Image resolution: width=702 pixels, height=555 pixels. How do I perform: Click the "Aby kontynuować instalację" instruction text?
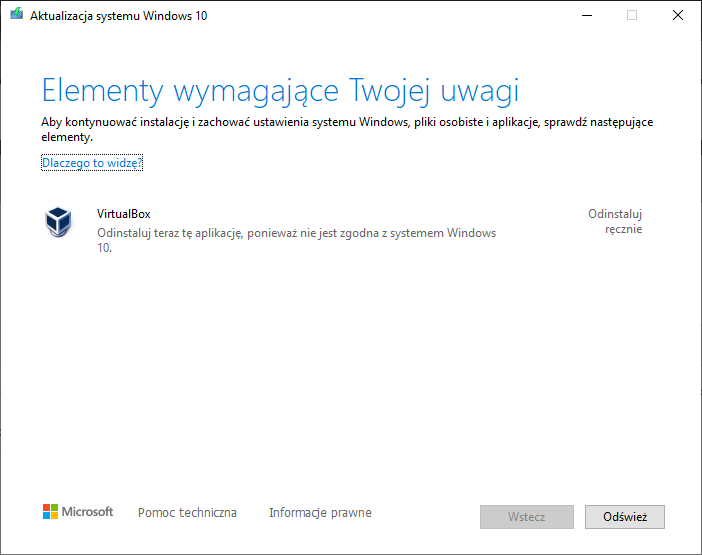[347, 129]
